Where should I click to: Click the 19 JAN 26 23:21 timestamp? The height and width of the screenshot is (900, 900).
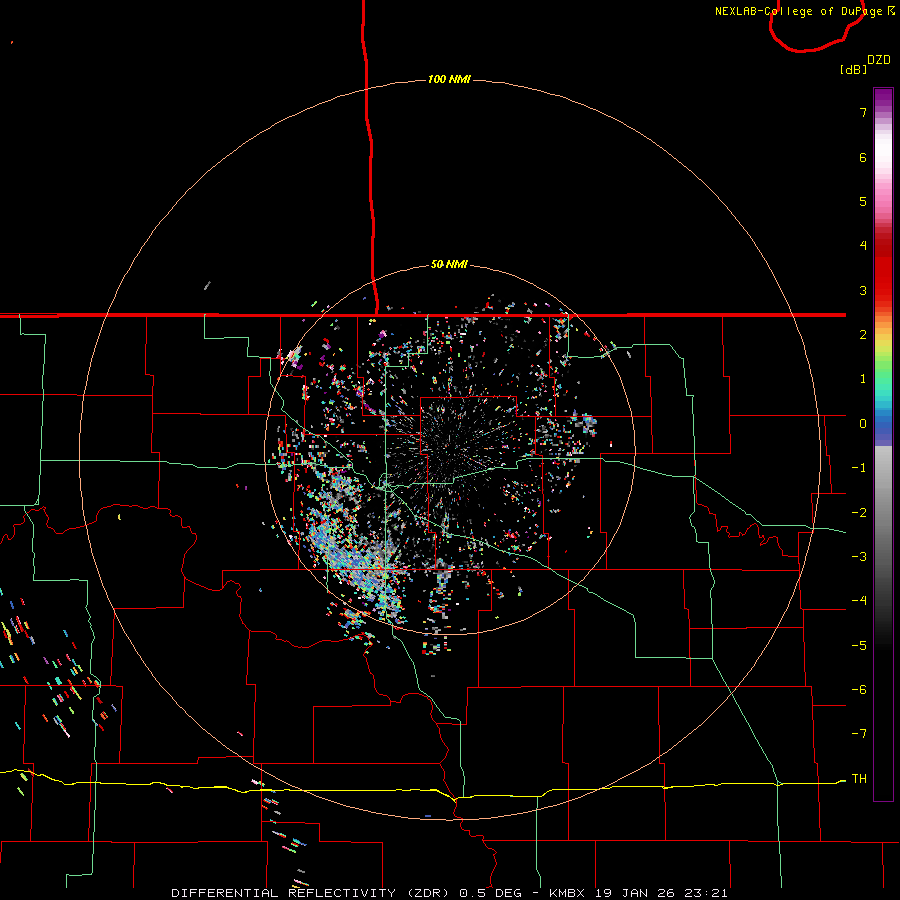pos(661,893)
